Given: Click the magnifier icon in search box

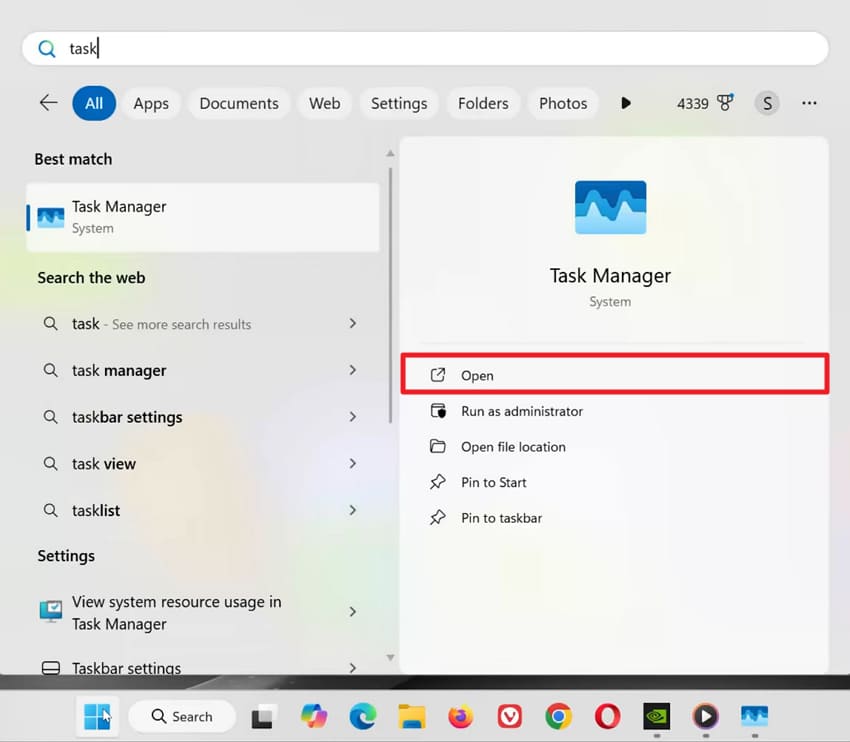Looking at the screenshot, I should (x=47, y=49).
